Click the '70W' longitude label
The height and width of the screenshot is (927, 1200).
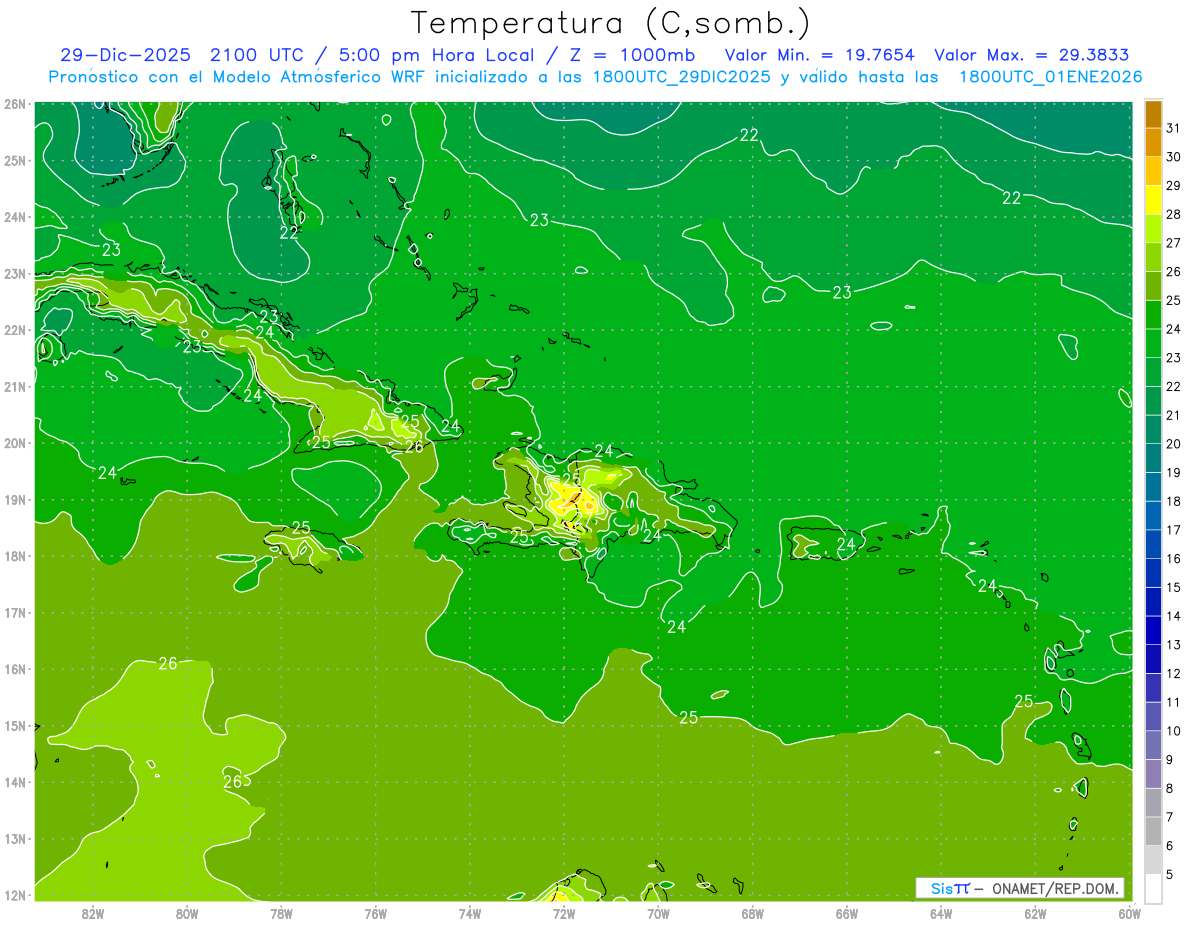tap(658, 914)
